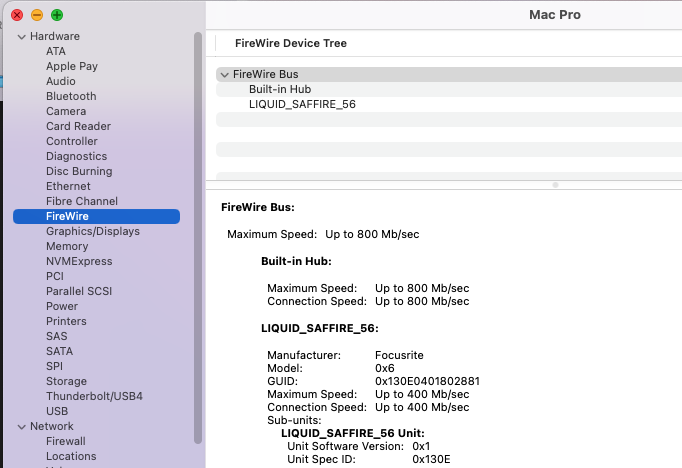The height and width of the screenshot is (468, 682).
Task: Open the Controller category
Action: pos(72,141)
